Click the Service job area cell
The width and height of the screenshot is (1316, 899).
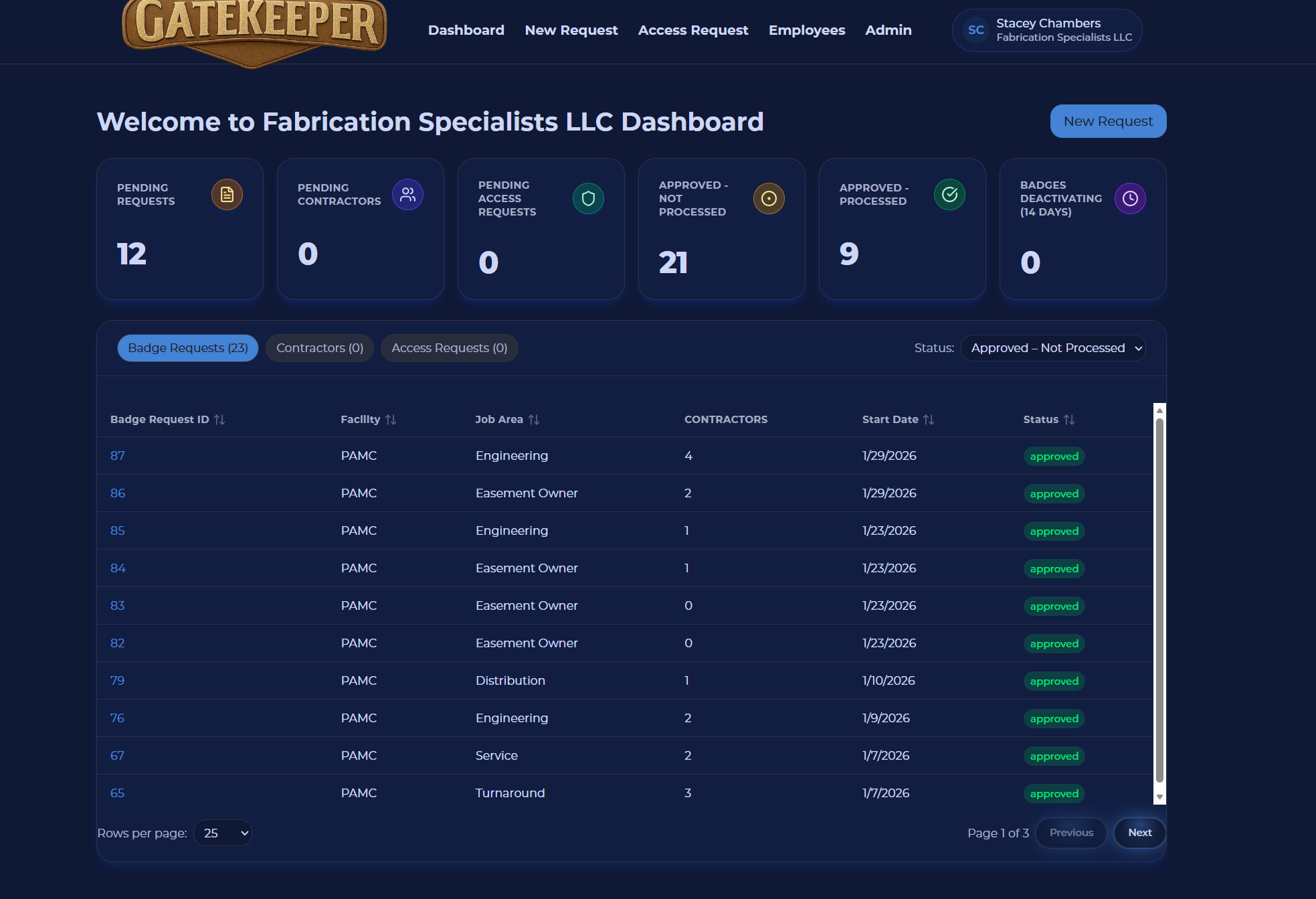tap(497, 756)
